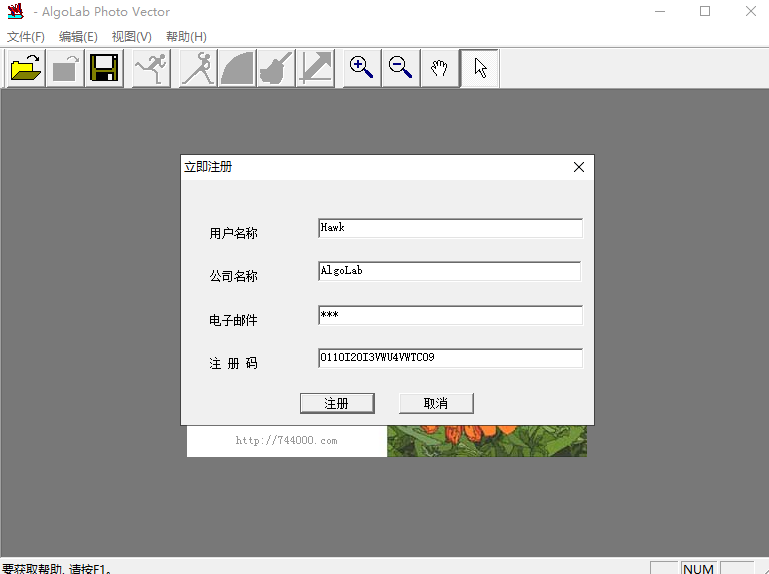Close the 立即注册 dialog

(579, 167)
